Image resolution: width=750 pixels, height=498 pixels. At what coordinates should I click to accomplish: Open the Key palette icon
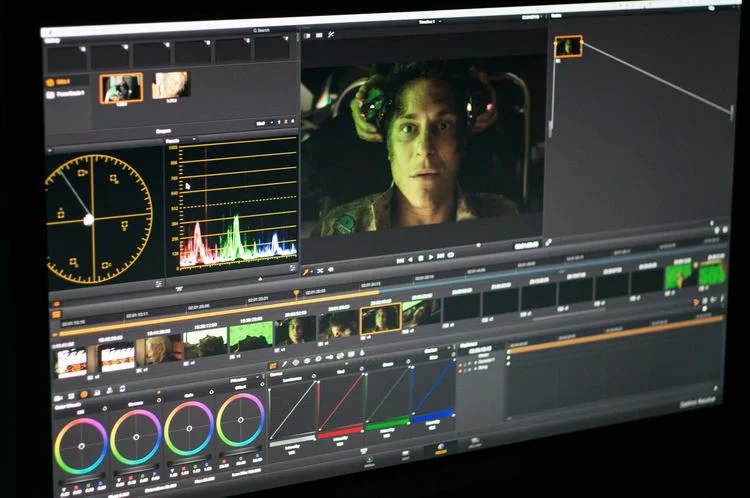(x=329, y=357)
